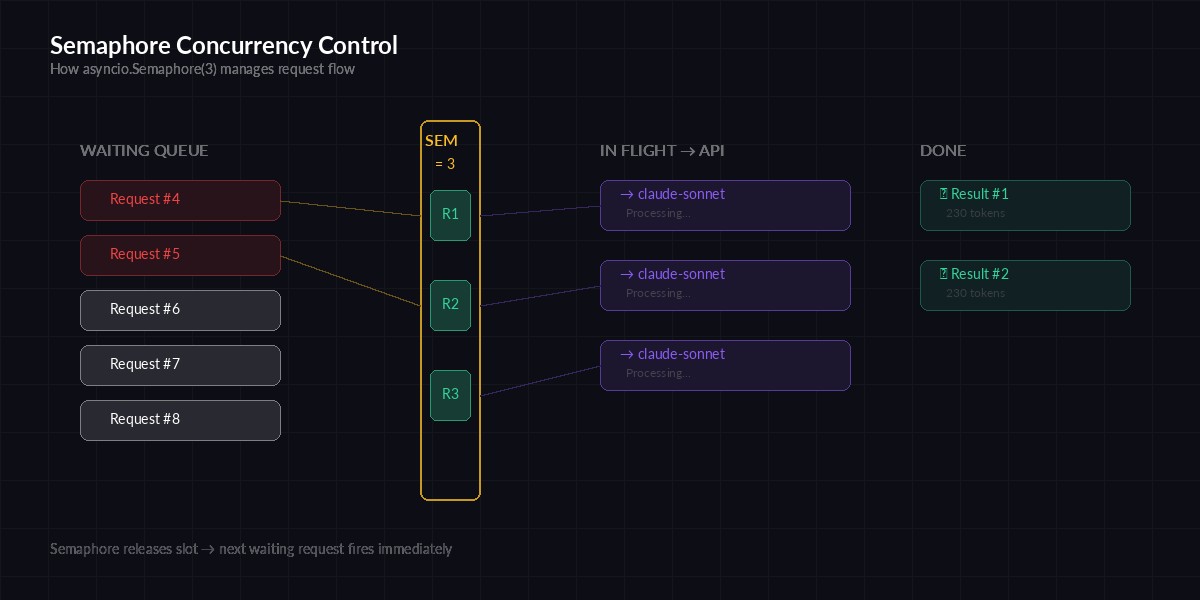Expand the Result #1 card details

coord(1025,205)
